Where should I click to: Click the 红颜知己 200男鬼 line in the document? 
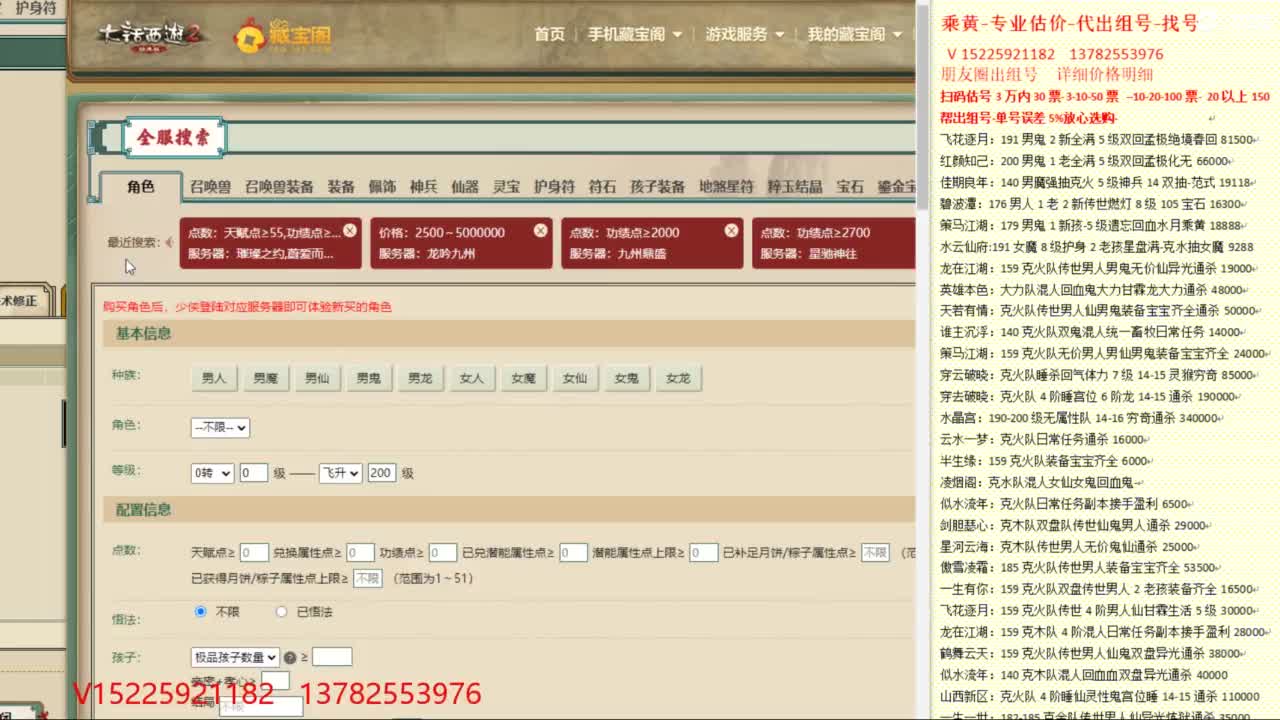point(1085,161)
